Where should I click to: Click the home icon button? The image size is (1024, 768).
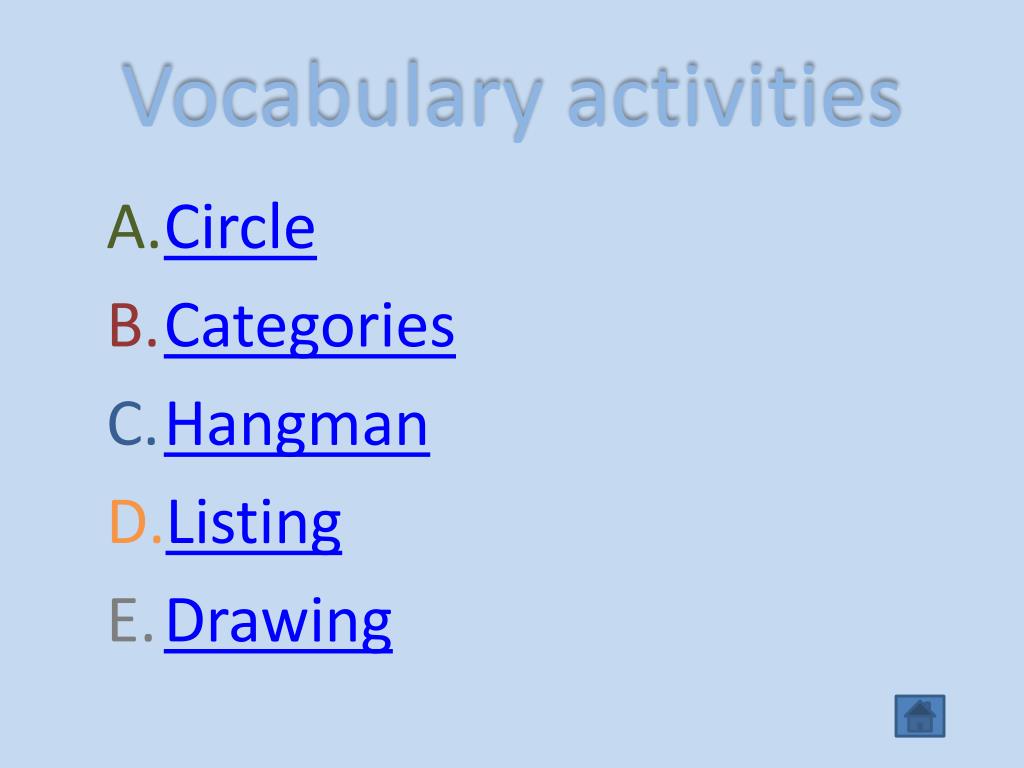click(920, 716)
